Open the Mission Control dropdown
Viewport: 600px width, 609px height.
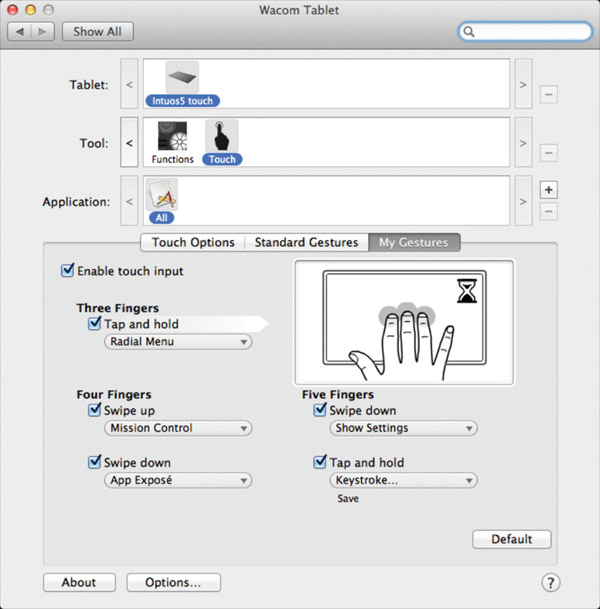click(x=178, y=428)
